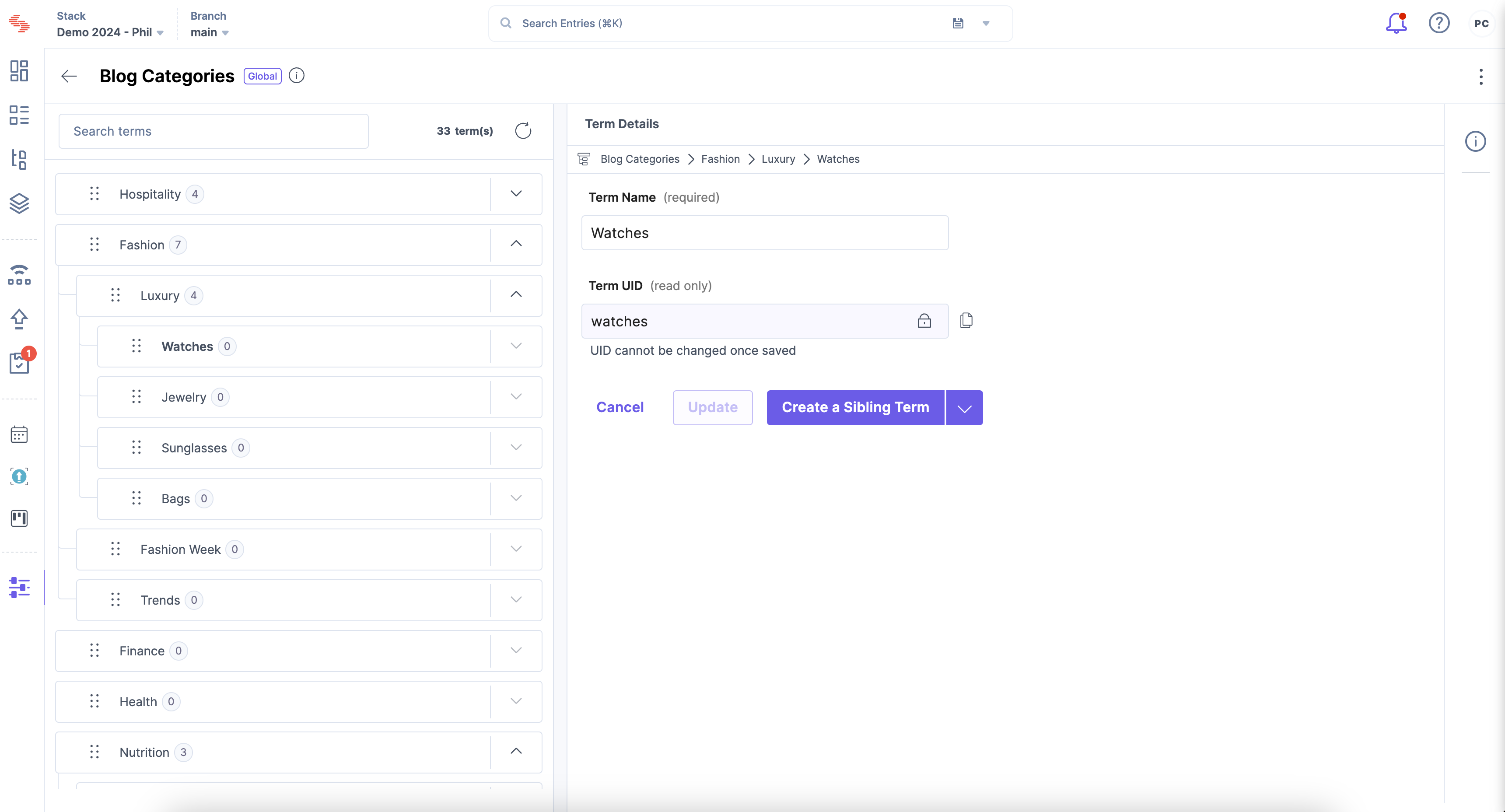Click the Create a Sibling Term button
This screenshot has height=812, width=1505.
(855, 407)
